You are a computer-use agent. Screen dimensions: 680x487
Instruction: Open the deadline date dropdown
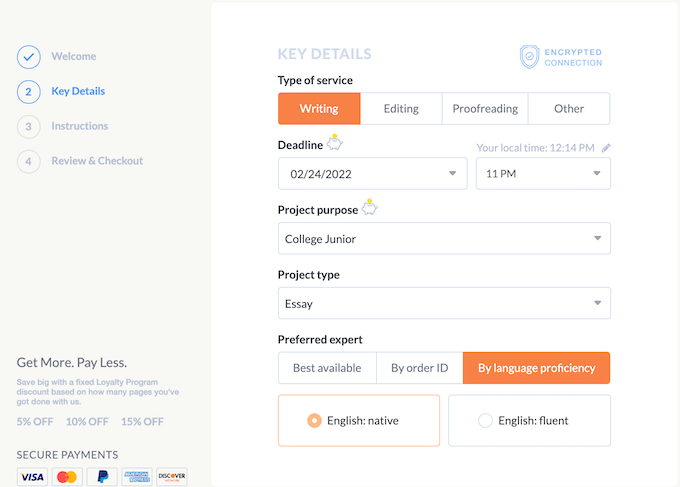(372, 174)
